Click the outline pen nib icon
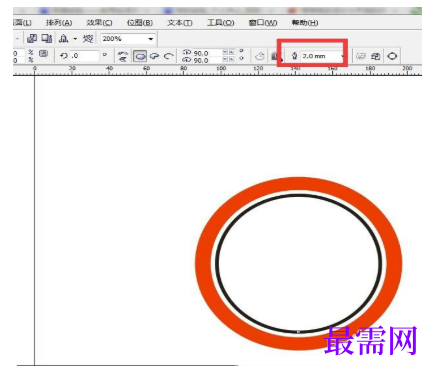 pos(294,56)
